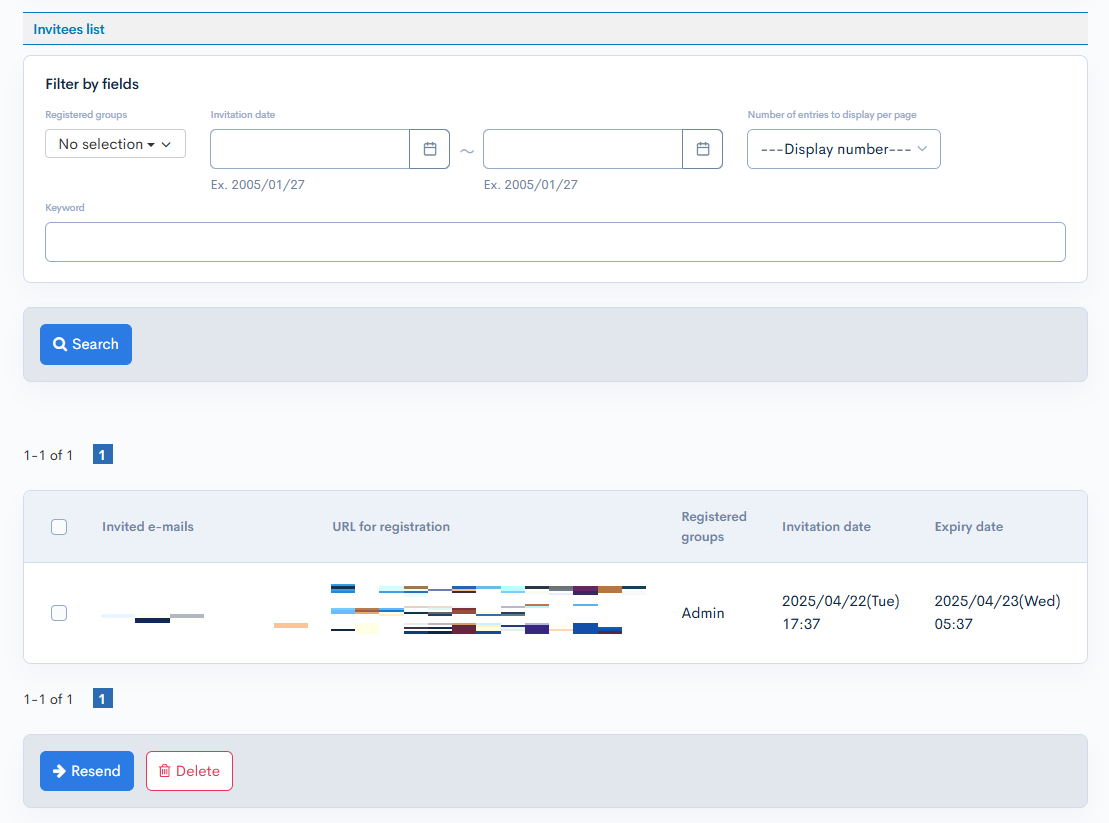Click the 'Expiry date' column header

[x=968, y=527]
